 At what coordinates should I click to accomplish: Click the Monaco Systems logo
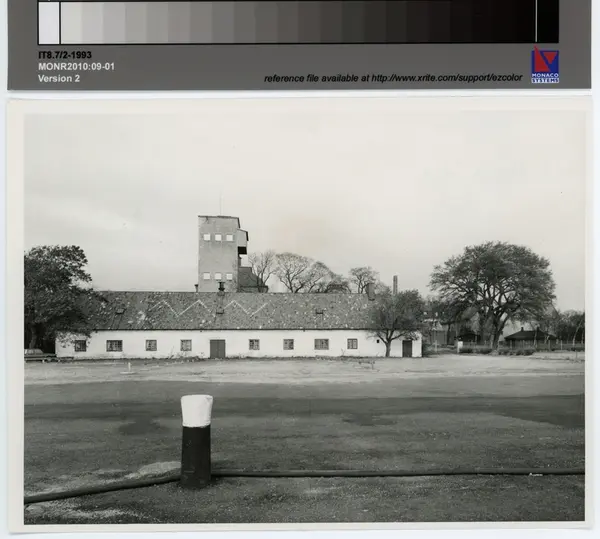pyautogui.click(x=545, y=65)
